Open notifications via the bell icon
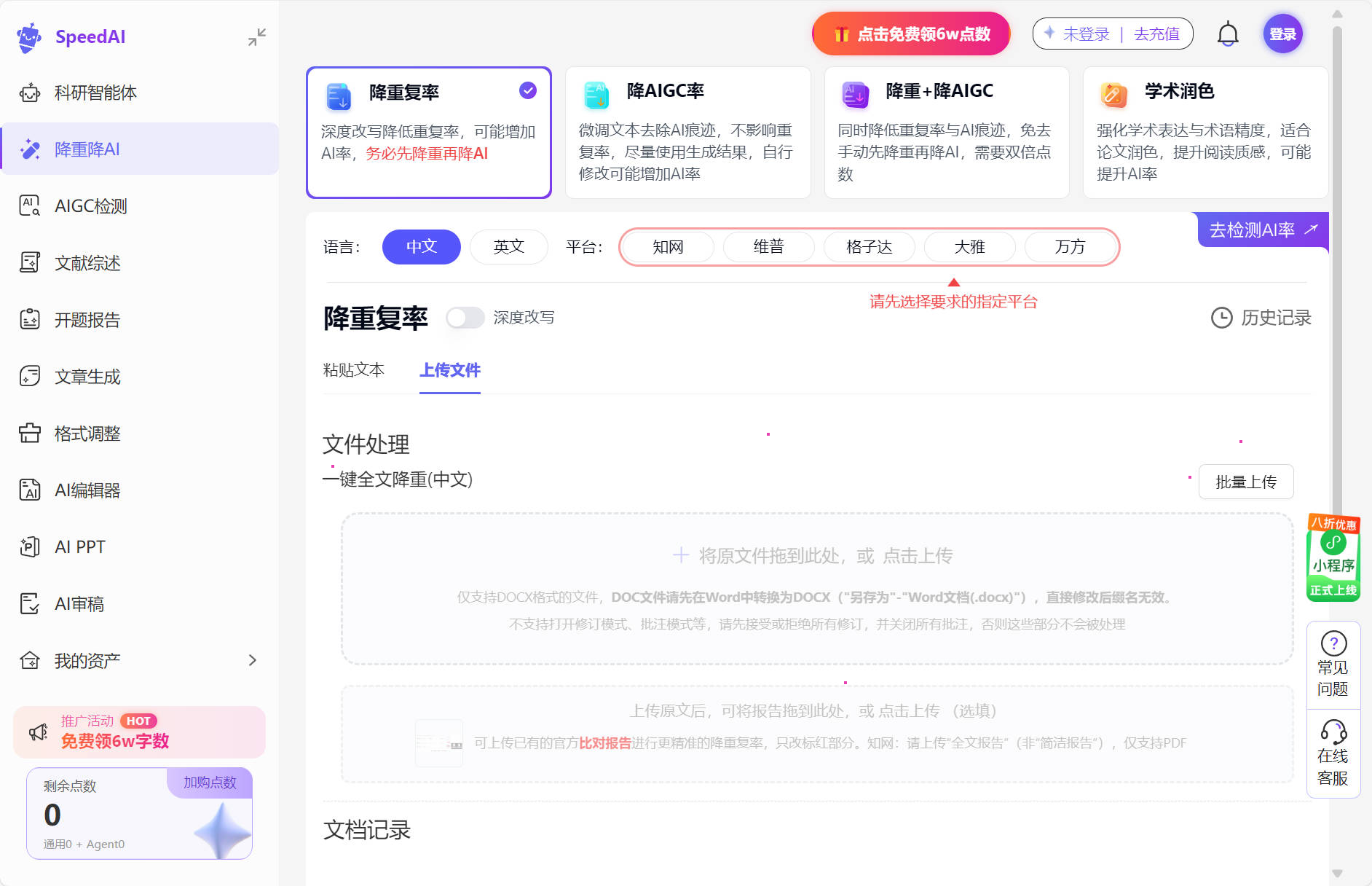1372x886 pixels. click(x=1228, y=34)
